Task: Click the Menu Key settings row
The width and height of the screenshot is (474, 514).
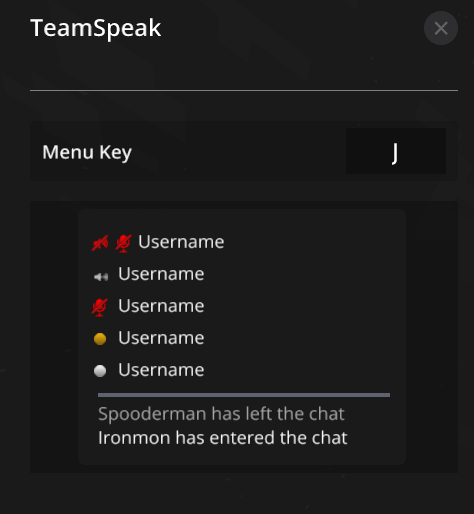Action: coord(244,151)
